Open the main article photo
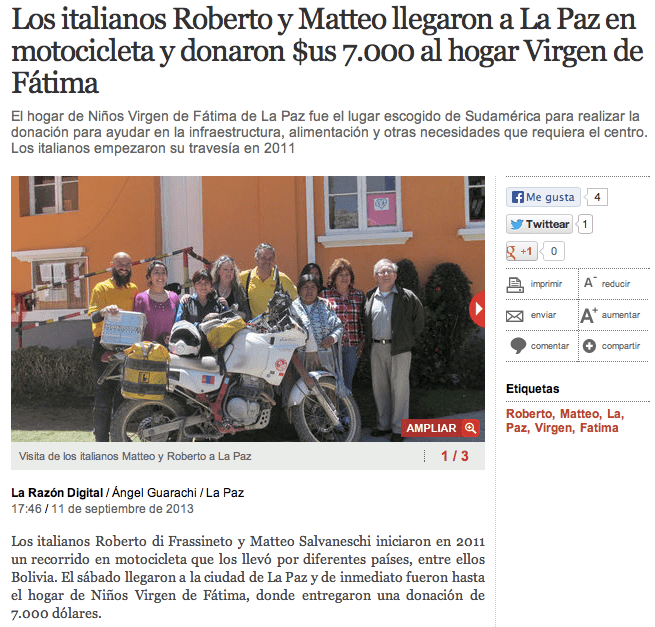This screenshot has width=655, height=627. (248, 309)
